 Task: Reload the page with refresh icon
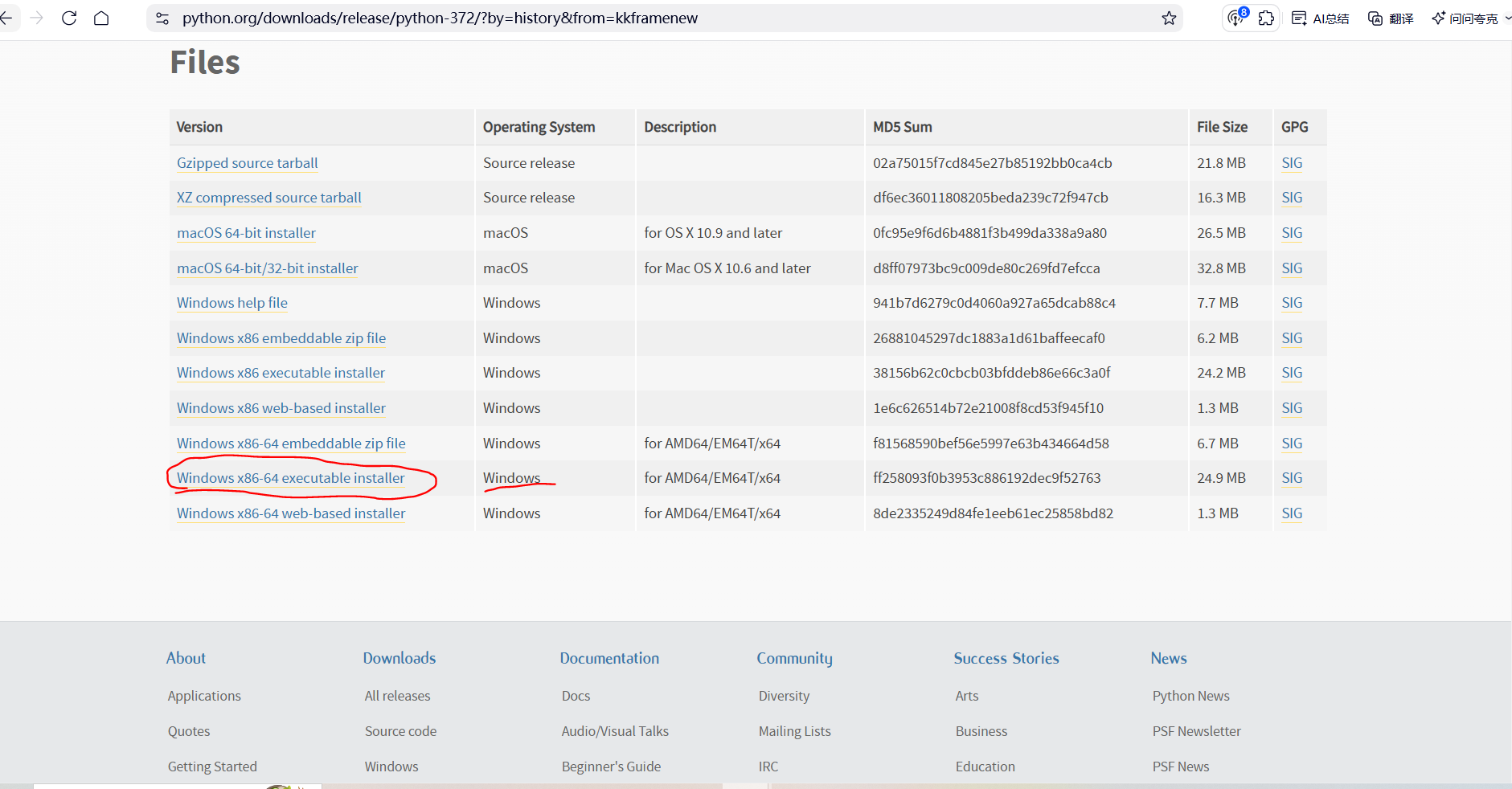tap(69, 18)
